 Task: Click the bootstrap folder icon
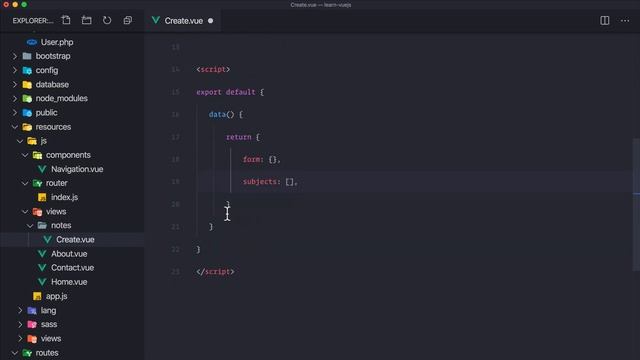27,56
